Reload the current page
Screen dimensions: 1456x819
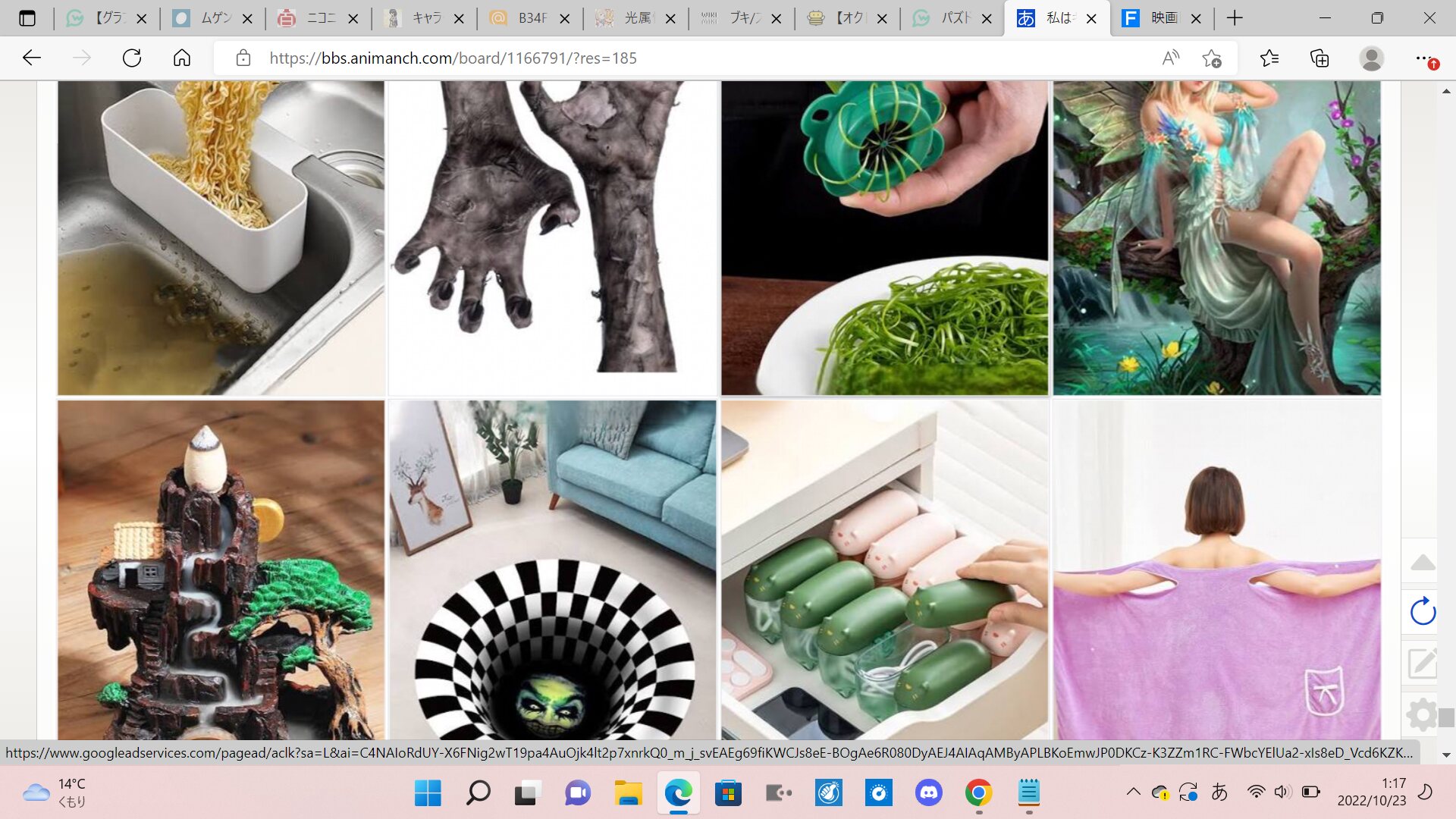pos(132,58)
